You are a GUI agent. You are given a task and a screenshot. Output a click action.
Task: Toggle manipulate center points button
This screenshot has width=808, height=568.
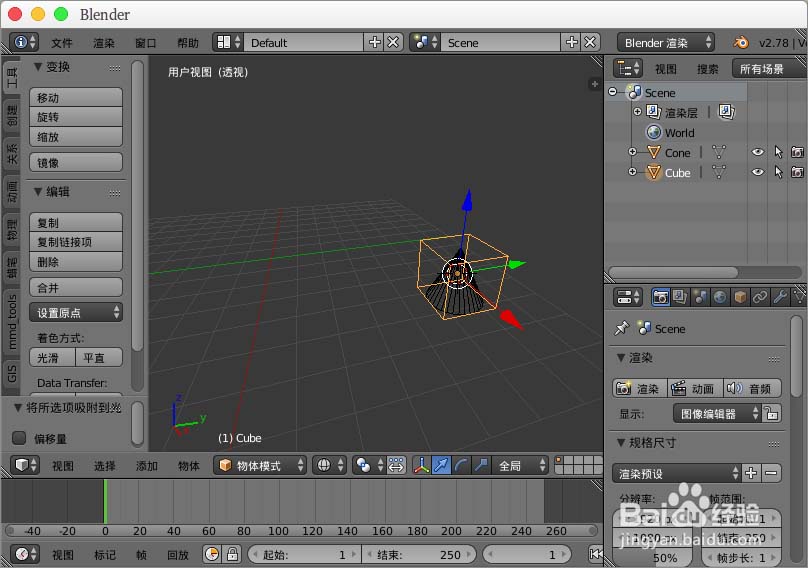[x=396, y=465]
